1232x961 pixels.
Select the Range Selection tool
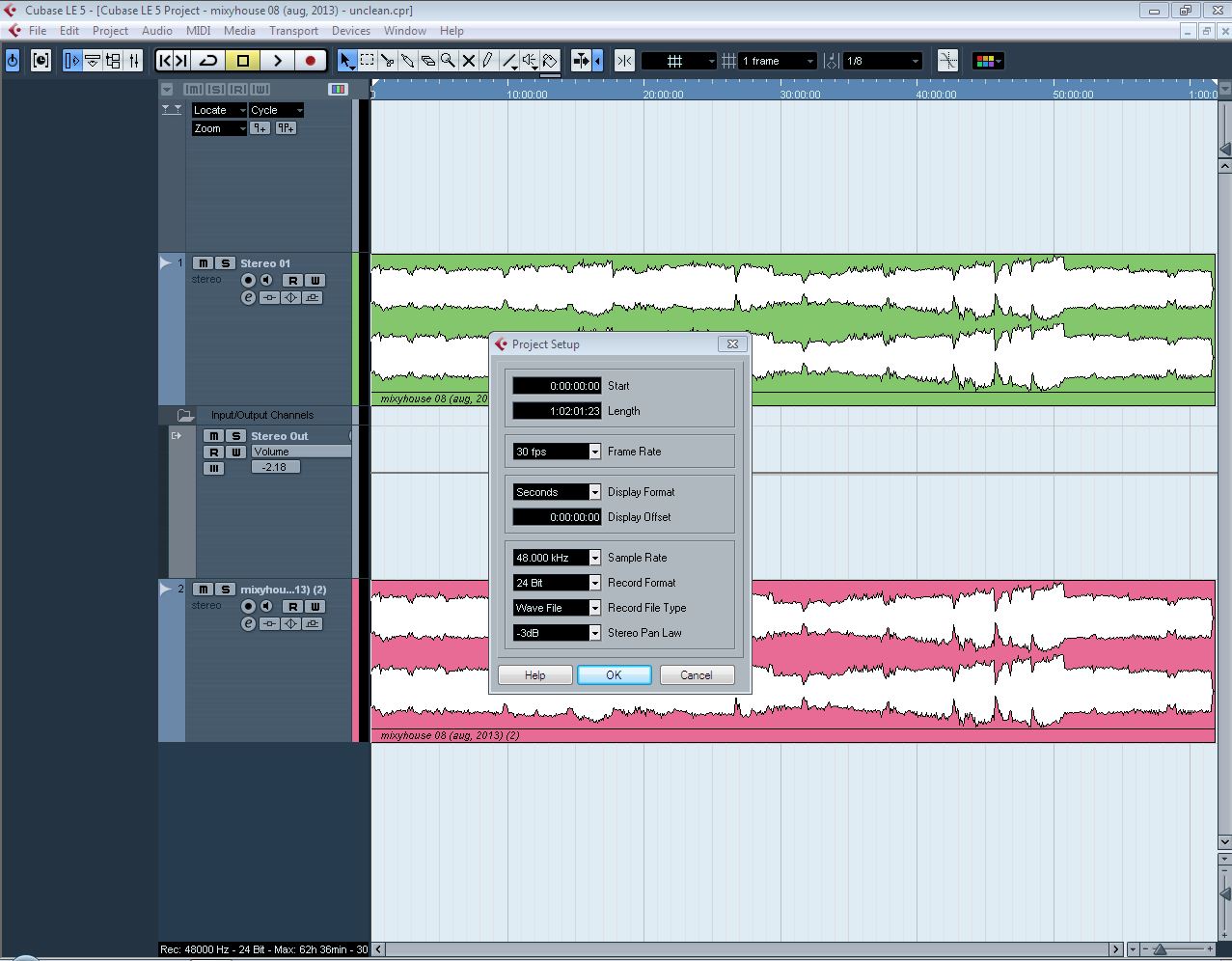[368, 61]
